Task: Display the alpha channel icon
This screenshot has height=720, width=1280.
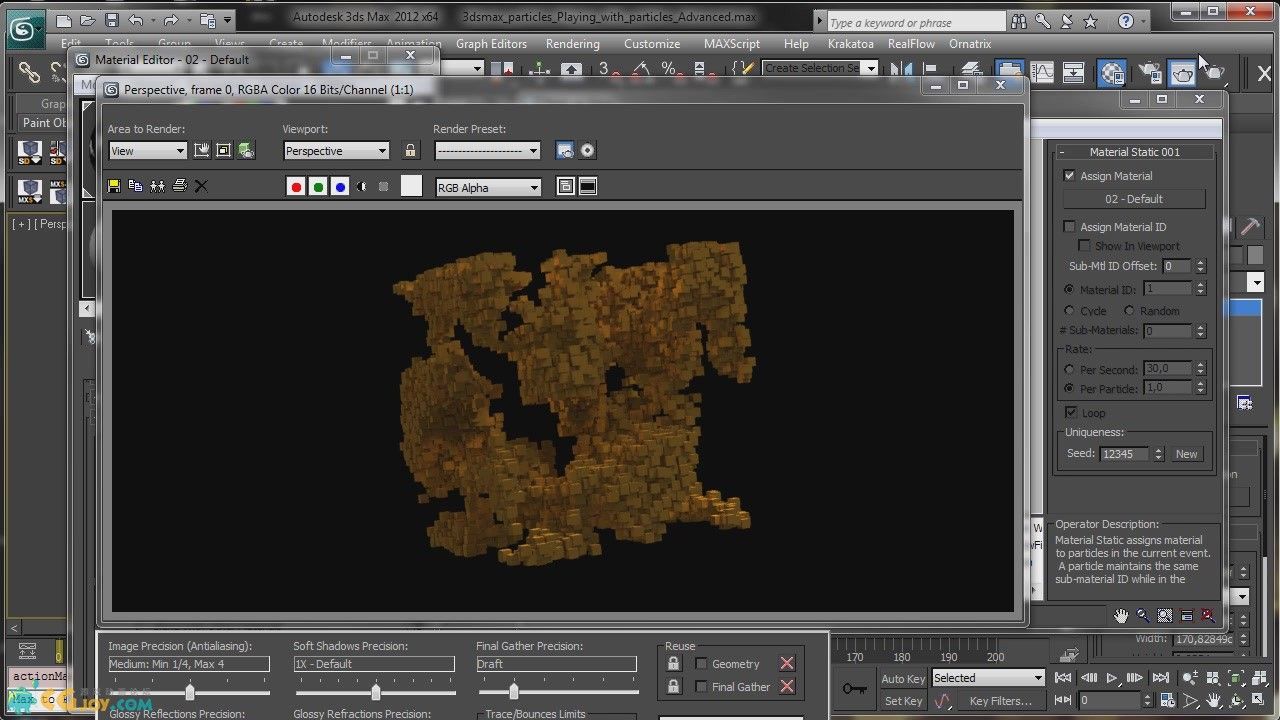Action: coord(362,186)
